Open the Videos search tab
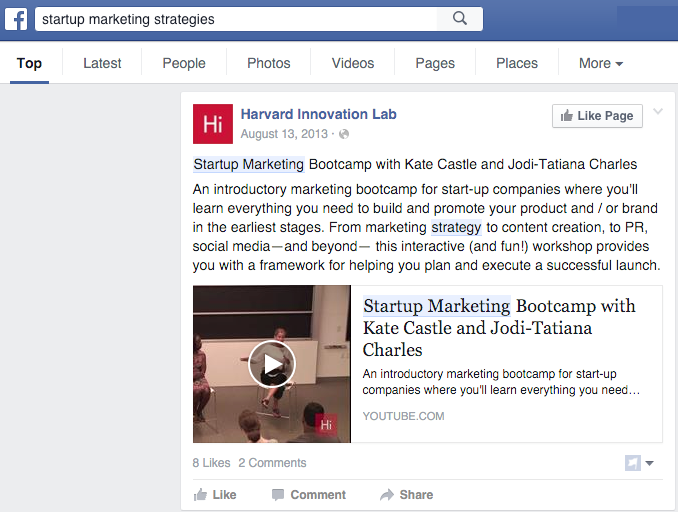This screenshot has height=512, width=678. click(x=353, y=63)
